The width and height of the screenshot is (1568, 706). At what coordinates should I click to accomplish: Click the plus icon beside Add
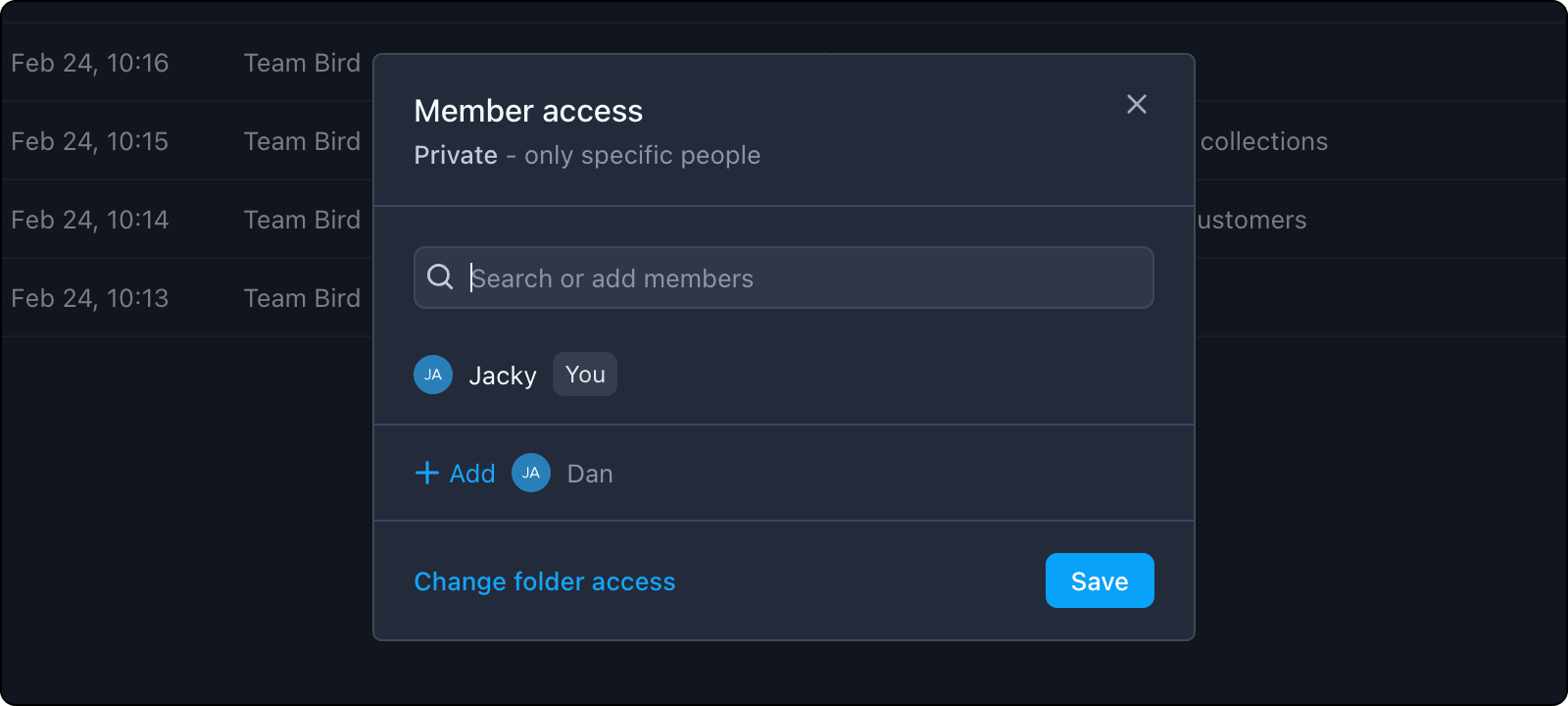coord(425,473)
